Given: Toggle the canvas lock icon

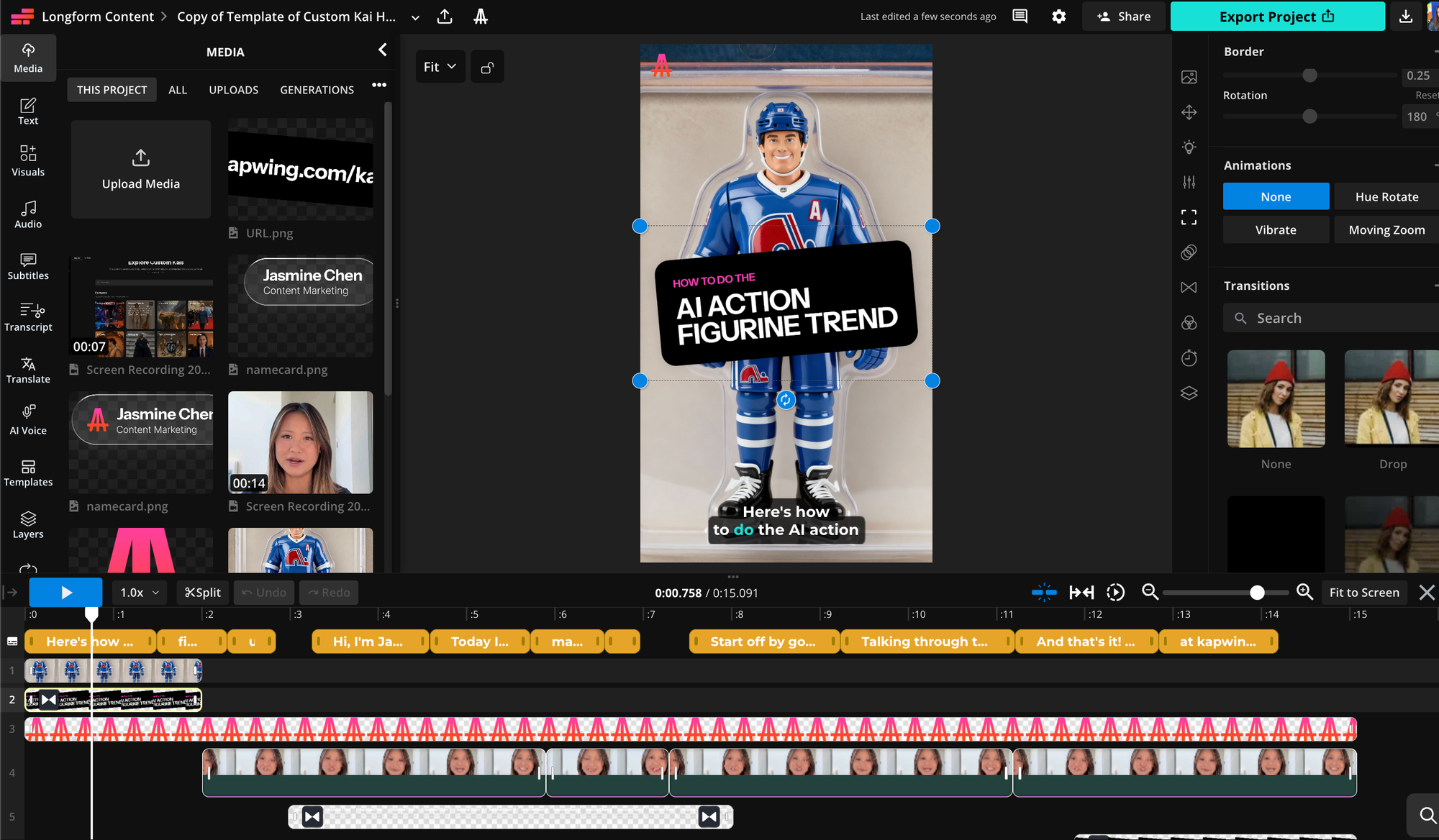Looking at the screenshot, I should [487, 67].
